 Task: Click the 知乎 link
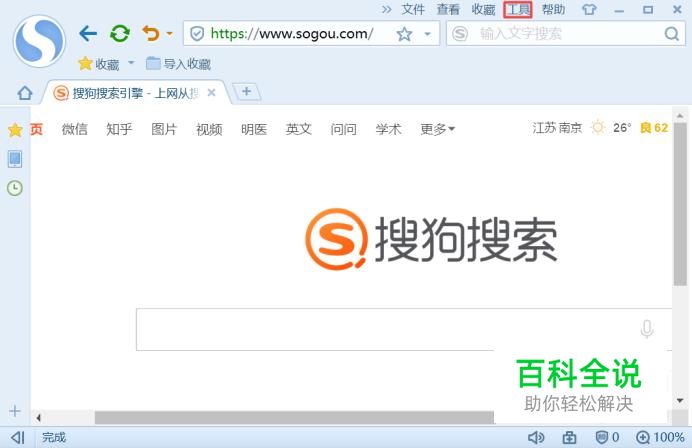[x=119, y=129]
